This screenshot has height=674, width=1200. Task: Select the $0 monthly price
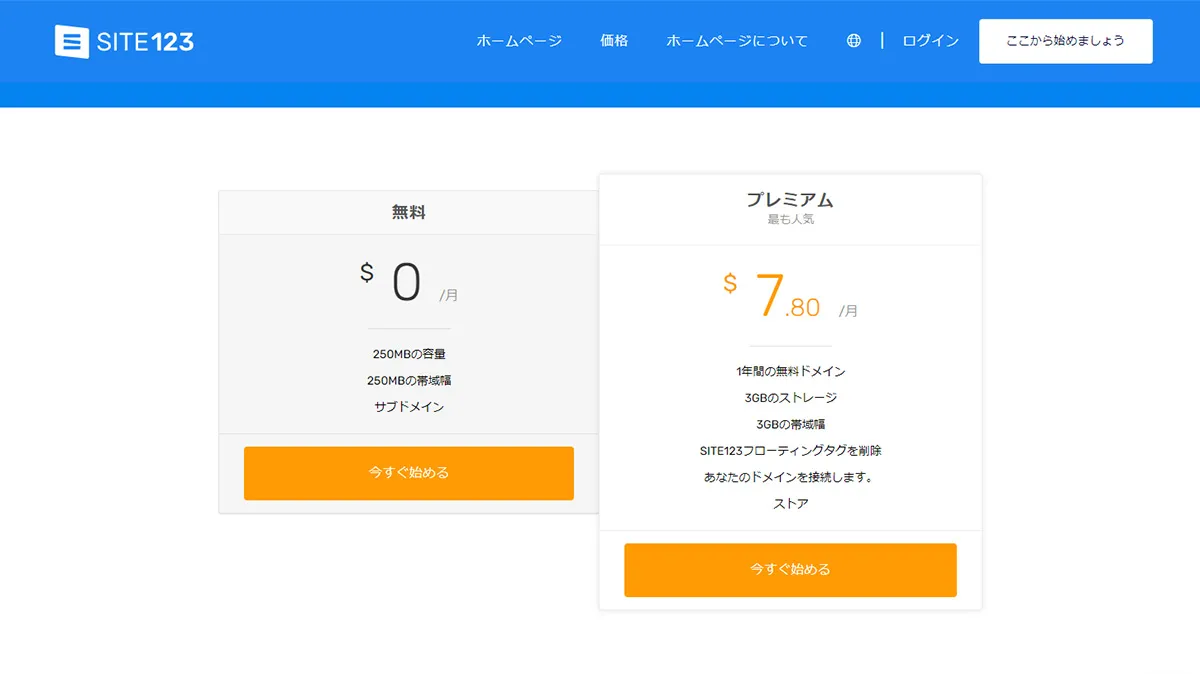(x=406, y=283)
